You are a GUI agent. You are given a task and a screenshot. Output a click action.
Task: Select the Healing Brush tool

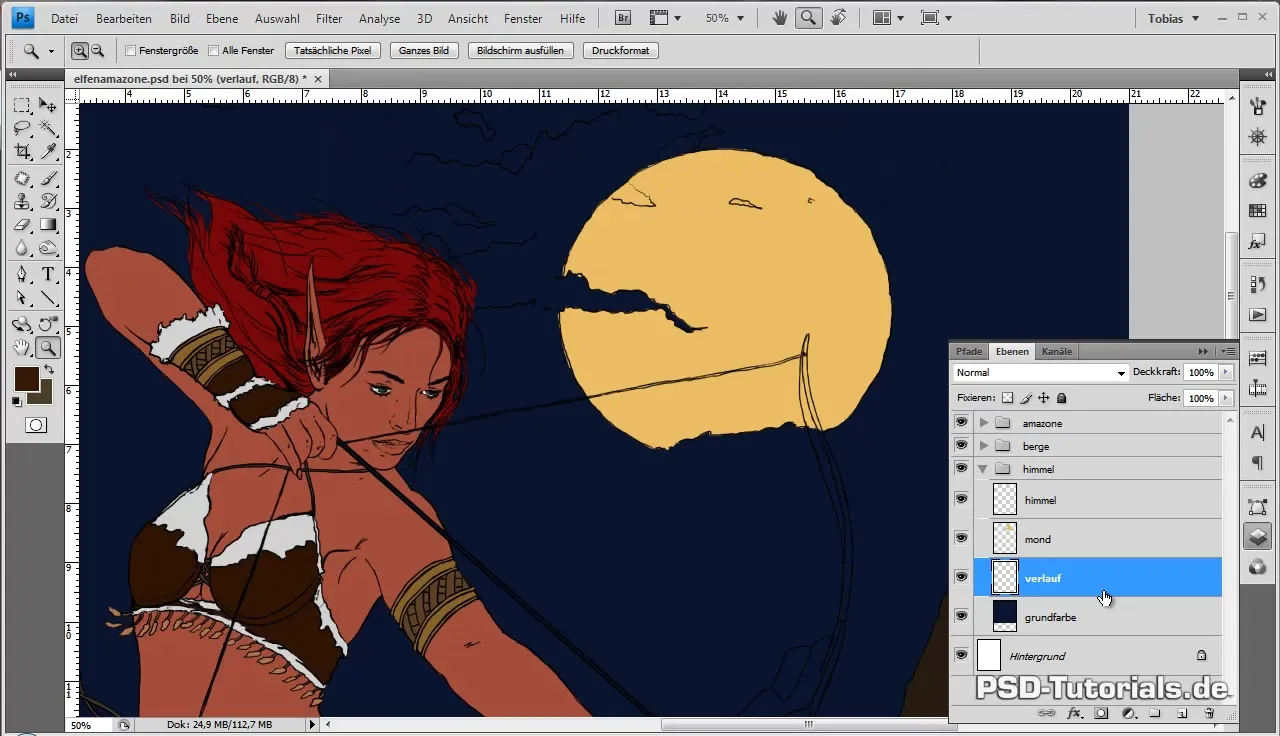point(21,179)
